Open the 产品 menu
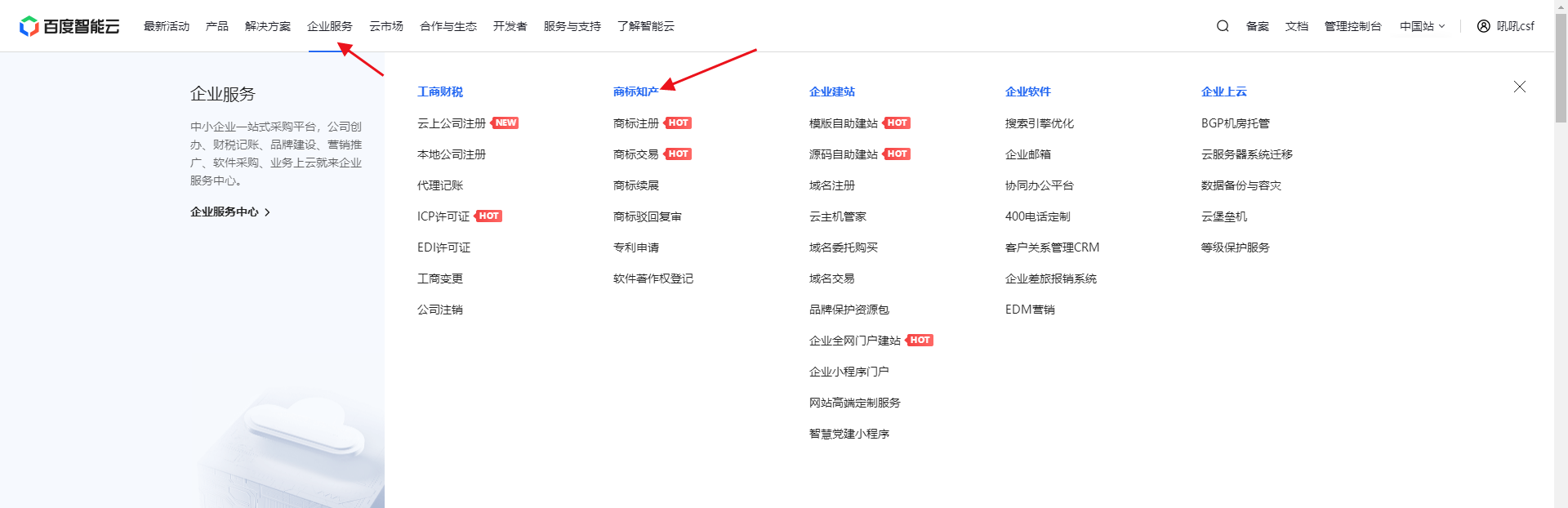Image resolution: width=1568 pixels, height=508 pixels. [217, 26]
